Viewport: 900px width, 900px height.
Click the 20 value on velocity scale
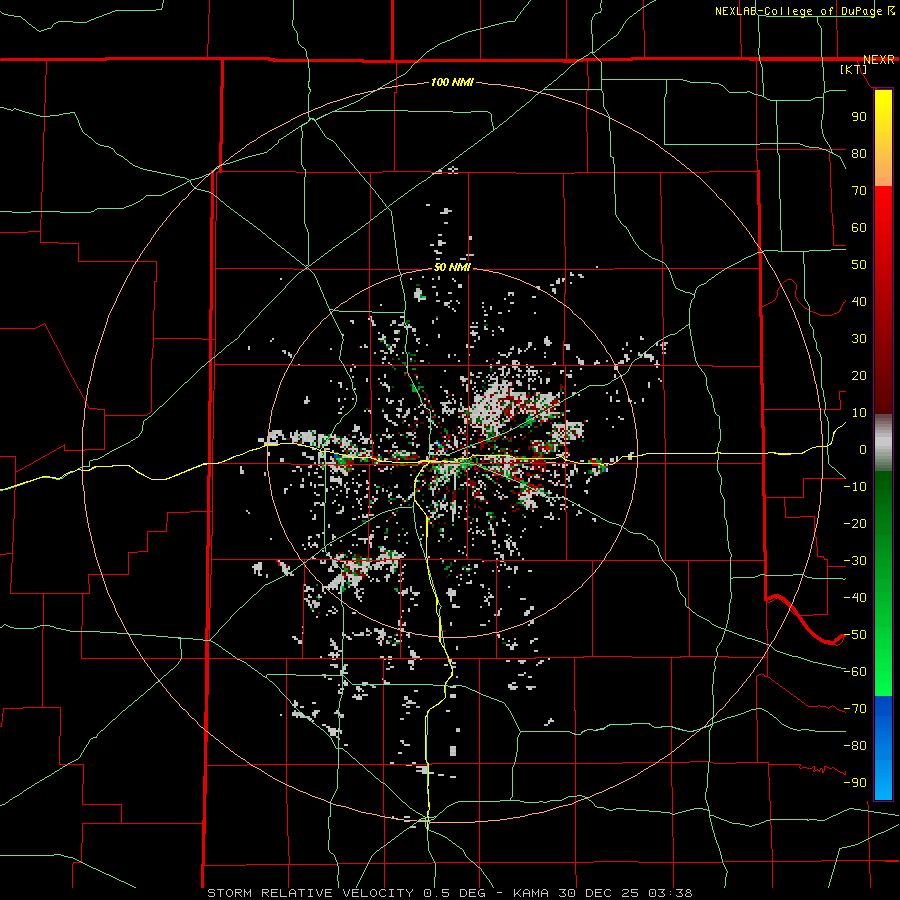click(x=859, y=376)
